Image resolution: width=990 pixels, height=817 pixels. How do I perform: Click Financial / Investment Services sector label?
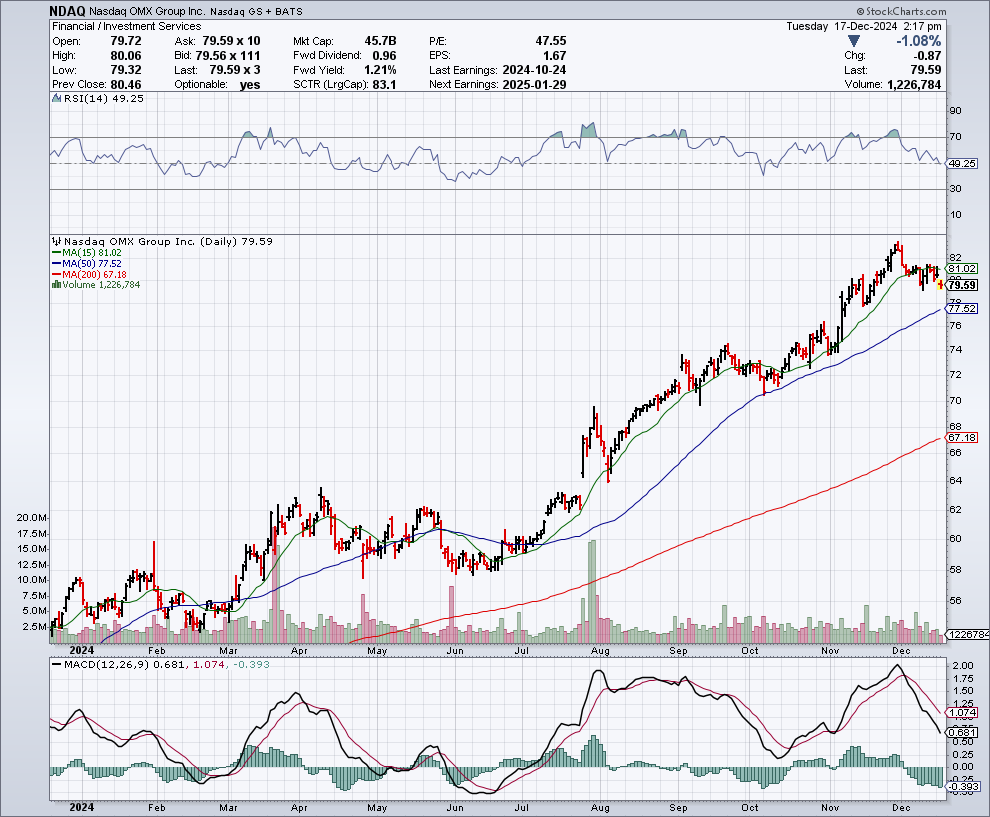pyautogui.click(x=126, y=27)
